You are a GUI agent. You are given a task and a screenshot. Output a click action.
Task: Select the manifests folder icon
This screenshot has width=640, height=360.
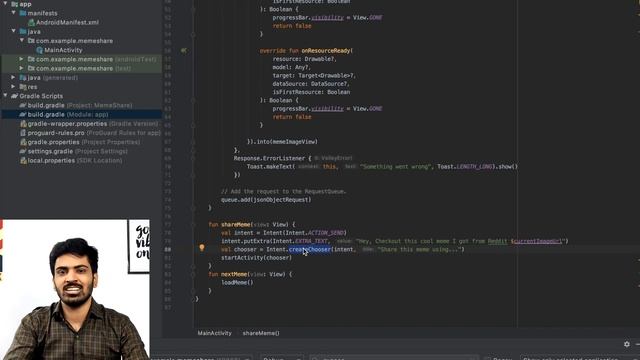[x=23, y=13]
